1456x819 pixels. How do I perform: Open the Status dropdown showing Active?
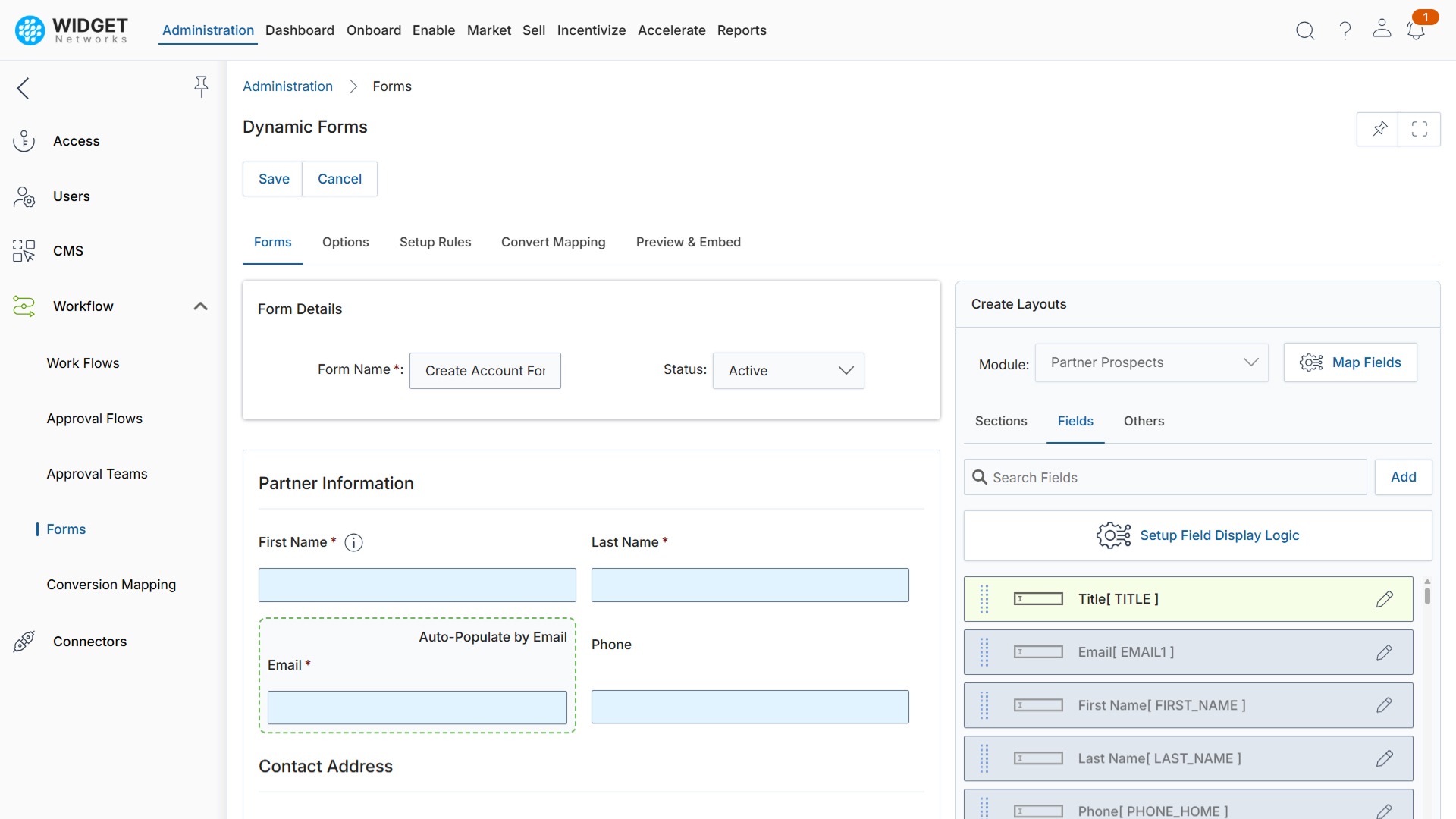tap(789, 371)
